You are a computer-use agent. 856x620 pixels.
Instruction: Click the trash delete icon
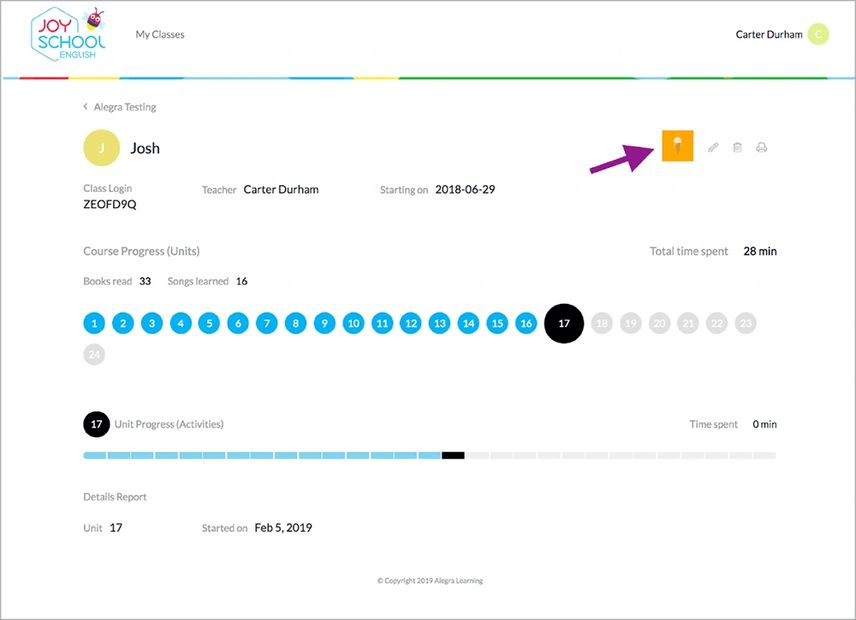pos(737,148)
